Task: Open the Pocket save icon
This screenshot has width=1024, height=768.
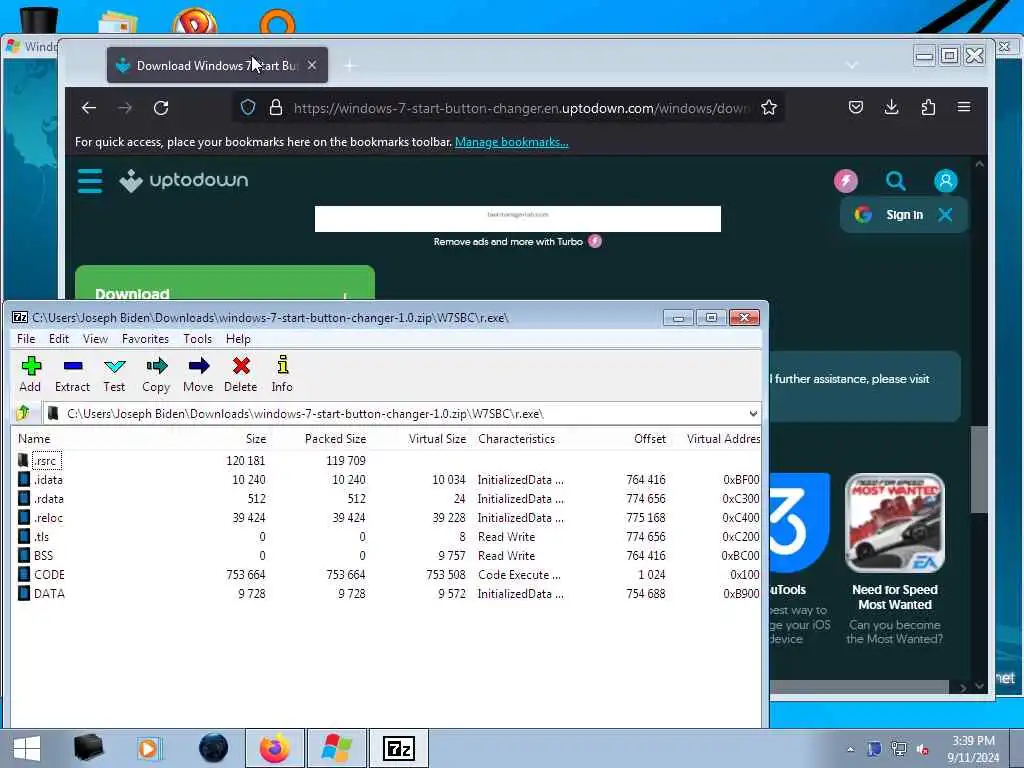Action: pyautogui.click(x=856, y=107)
